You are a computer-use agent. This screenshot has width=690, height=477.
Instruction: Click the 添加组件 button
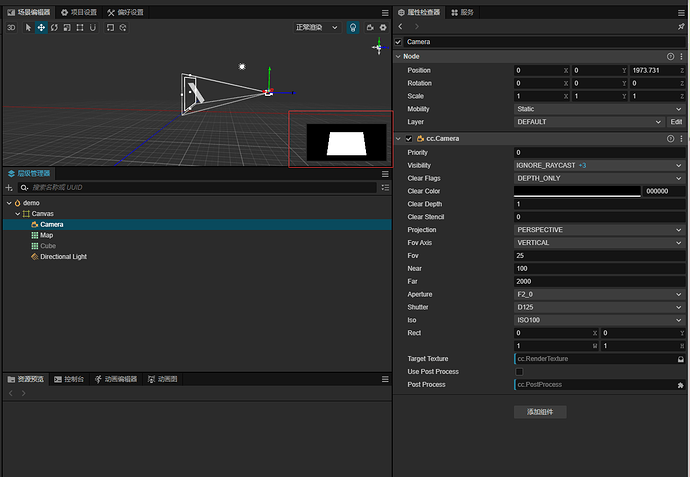coord(540,412)
